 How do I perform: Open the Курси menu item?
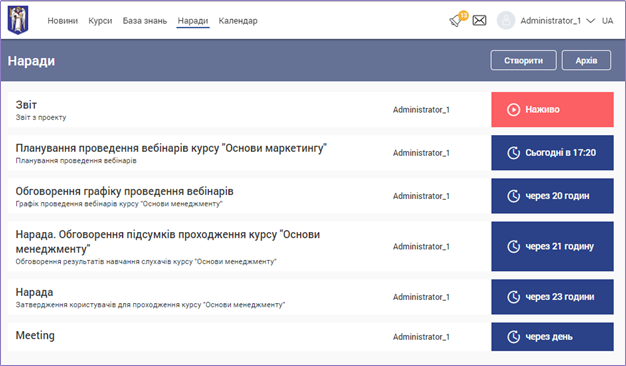tap(100, 21)
